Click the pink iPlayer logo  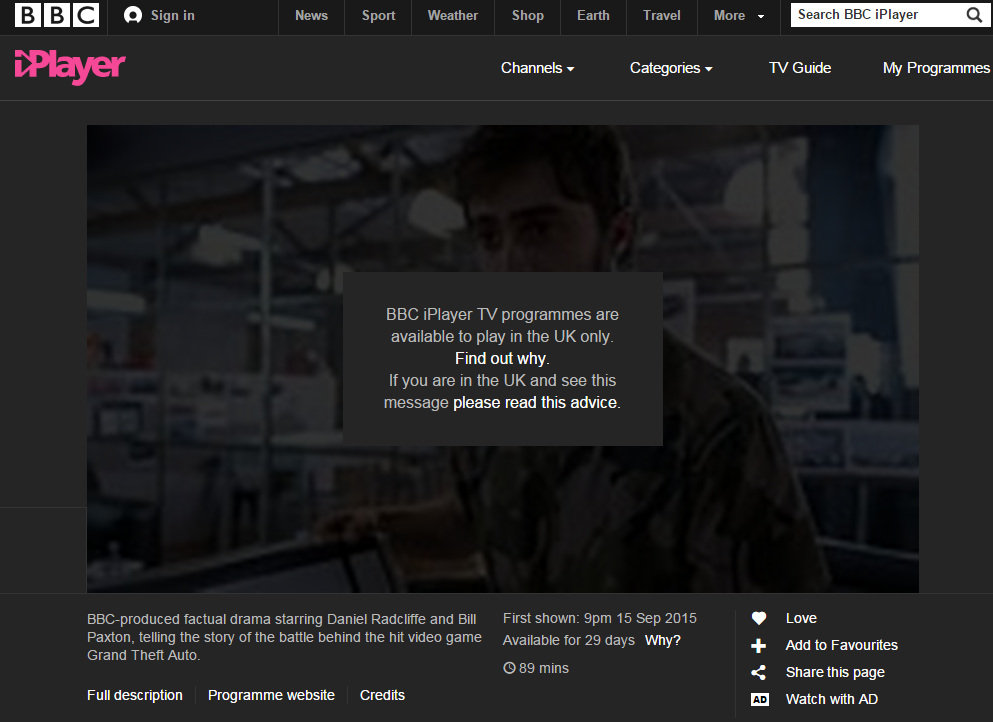[x=70, y=66]
